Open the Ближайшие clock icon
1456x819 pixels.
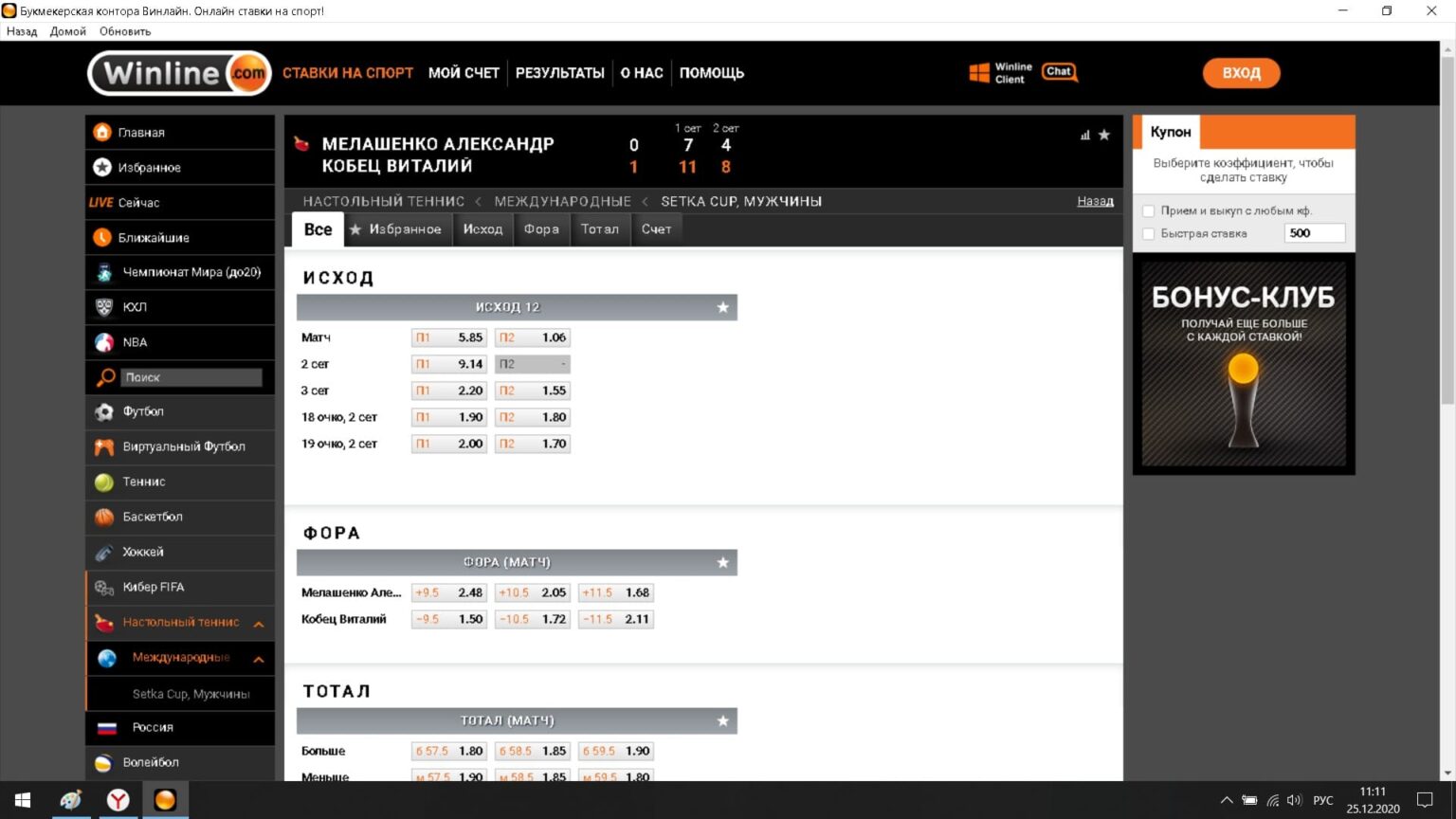[x=102, y=238]
